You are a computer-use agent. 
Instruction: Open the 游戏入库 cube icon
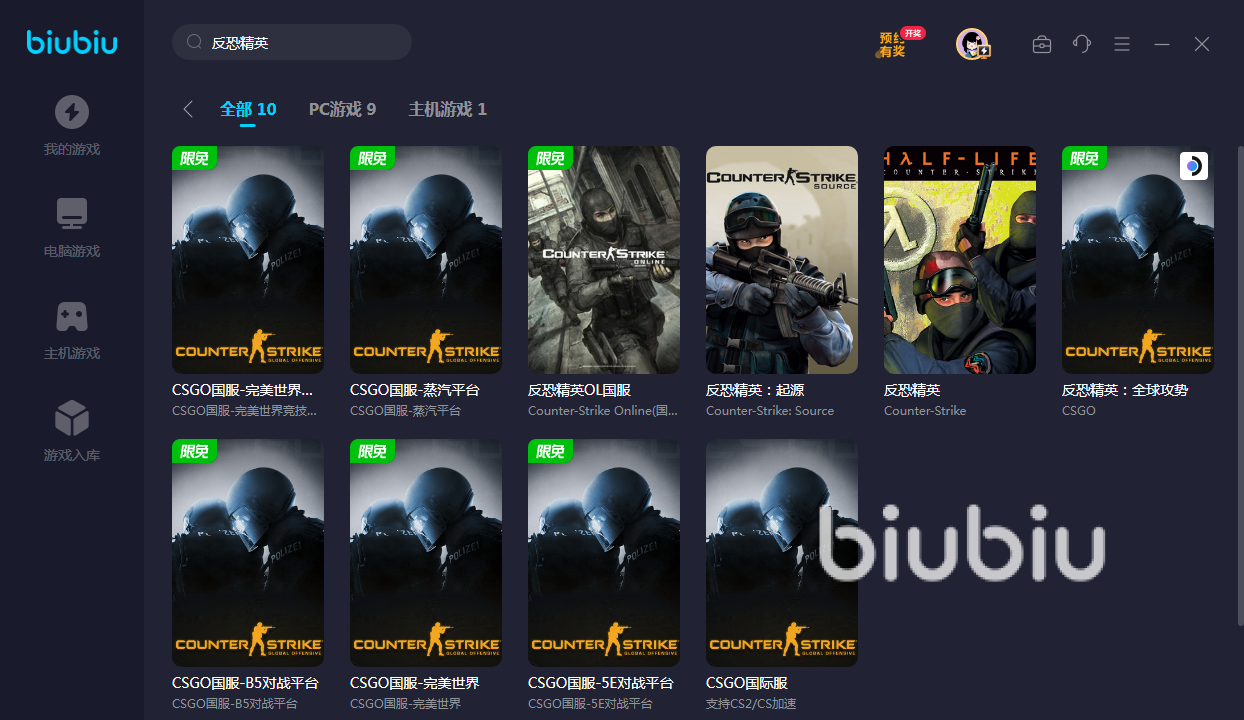point(72,418)
